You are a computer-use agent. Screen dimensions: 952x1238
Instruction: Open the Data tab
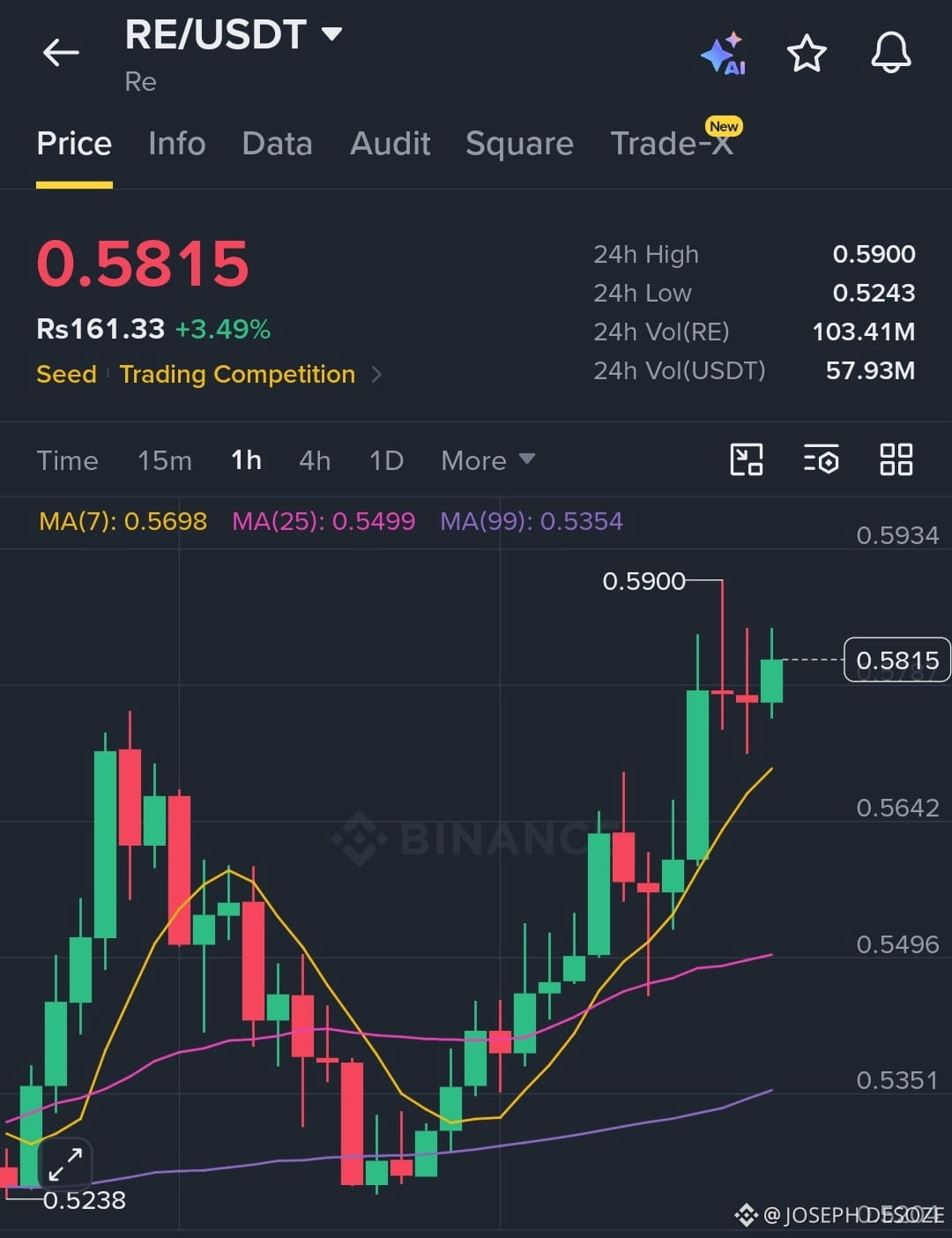[277, 143]
